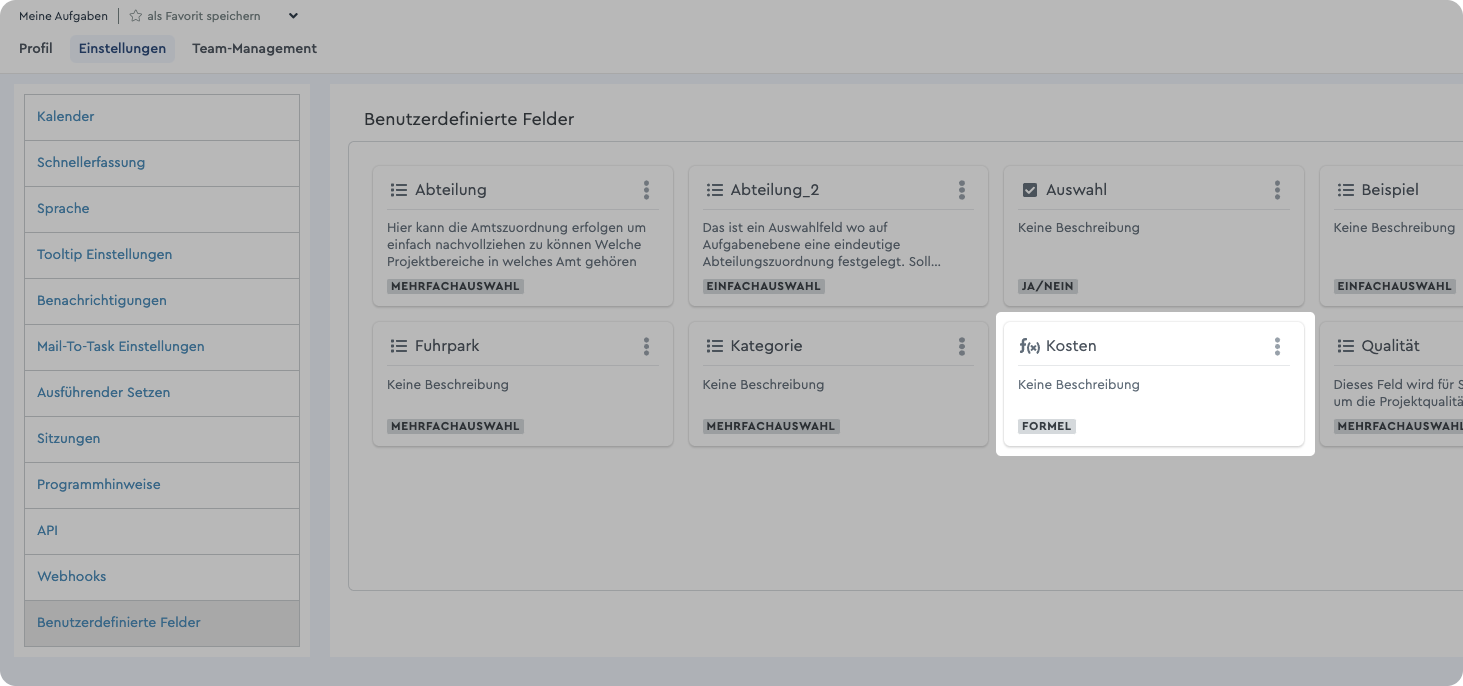Click the list icon beside Kategorie title
The height and width of the screenshot is (686, 1463).
pyautogui.click(x=714, y=346)
